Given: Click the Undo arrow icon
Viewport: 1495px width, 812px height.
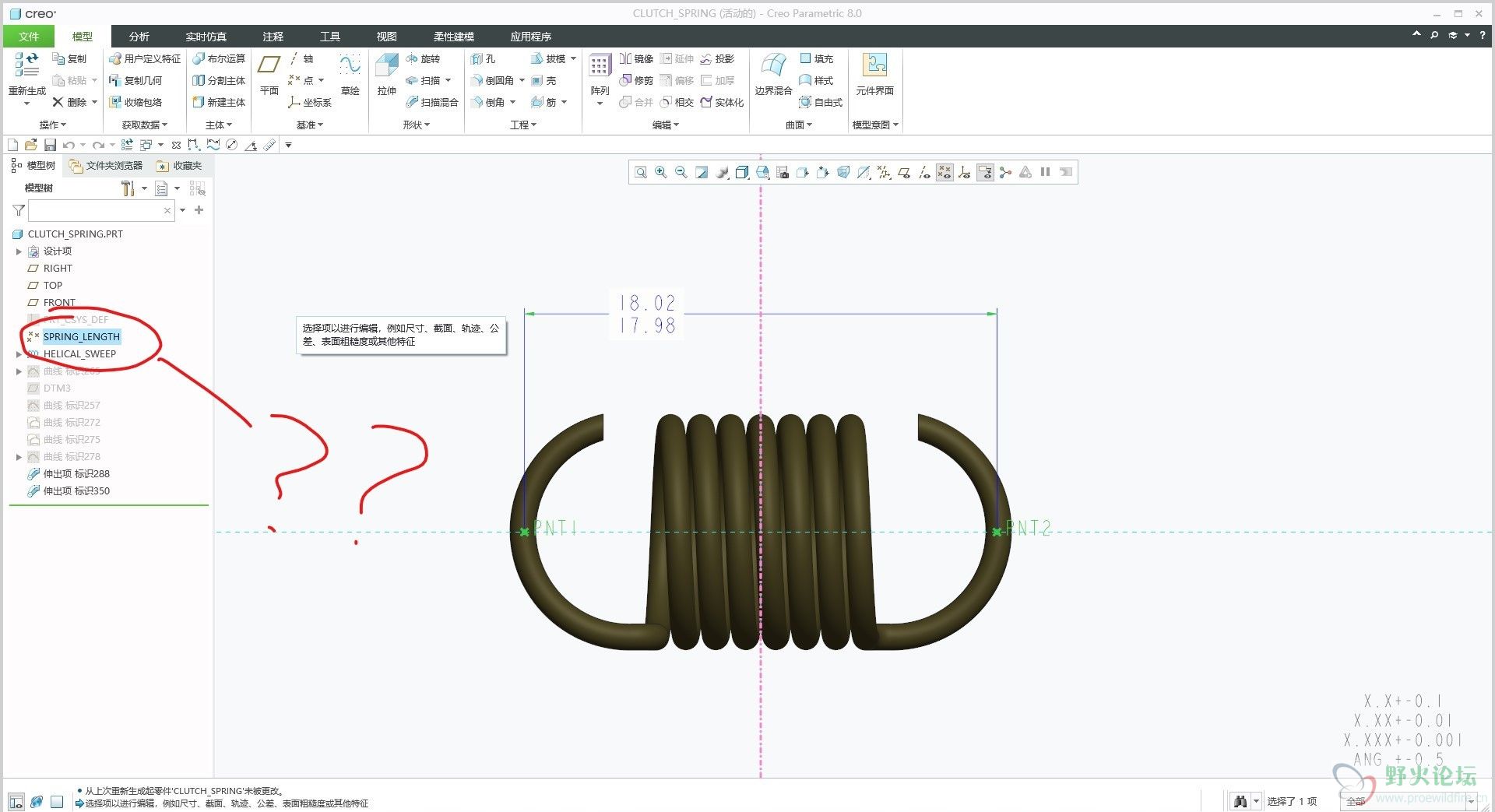Looking at the screenshot, I should click(69, 145).
